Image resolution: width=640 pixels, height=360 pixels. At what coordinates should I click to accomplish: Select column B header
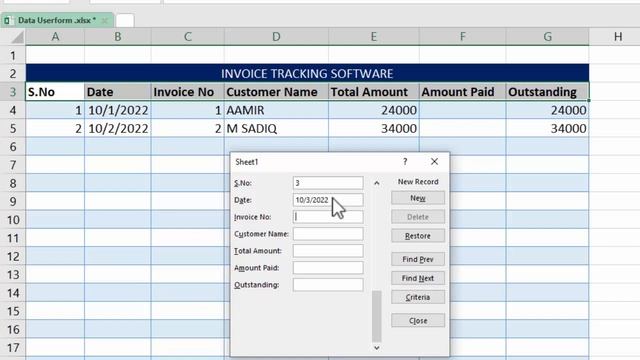click(x=118, y=37)
